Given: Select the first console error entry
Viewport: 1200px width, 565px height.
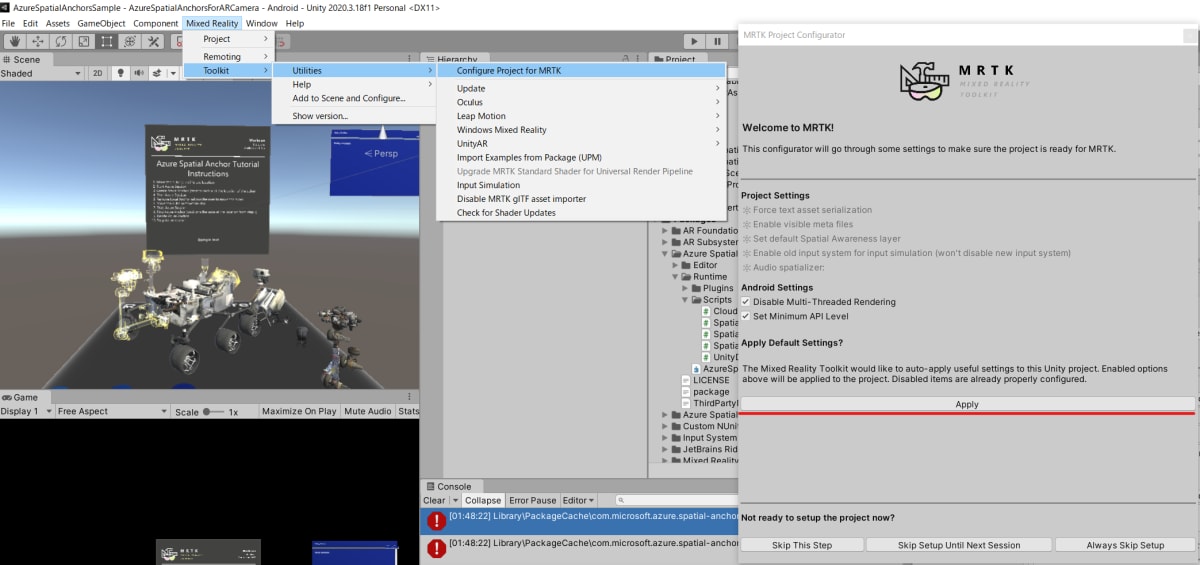Looking at the screenshot, I should [x=579, y=520].
